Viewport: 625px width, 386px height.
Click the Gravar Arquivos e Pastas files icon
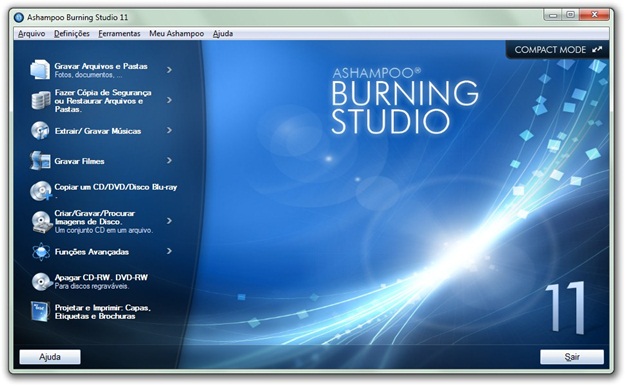tap(40, 69)
